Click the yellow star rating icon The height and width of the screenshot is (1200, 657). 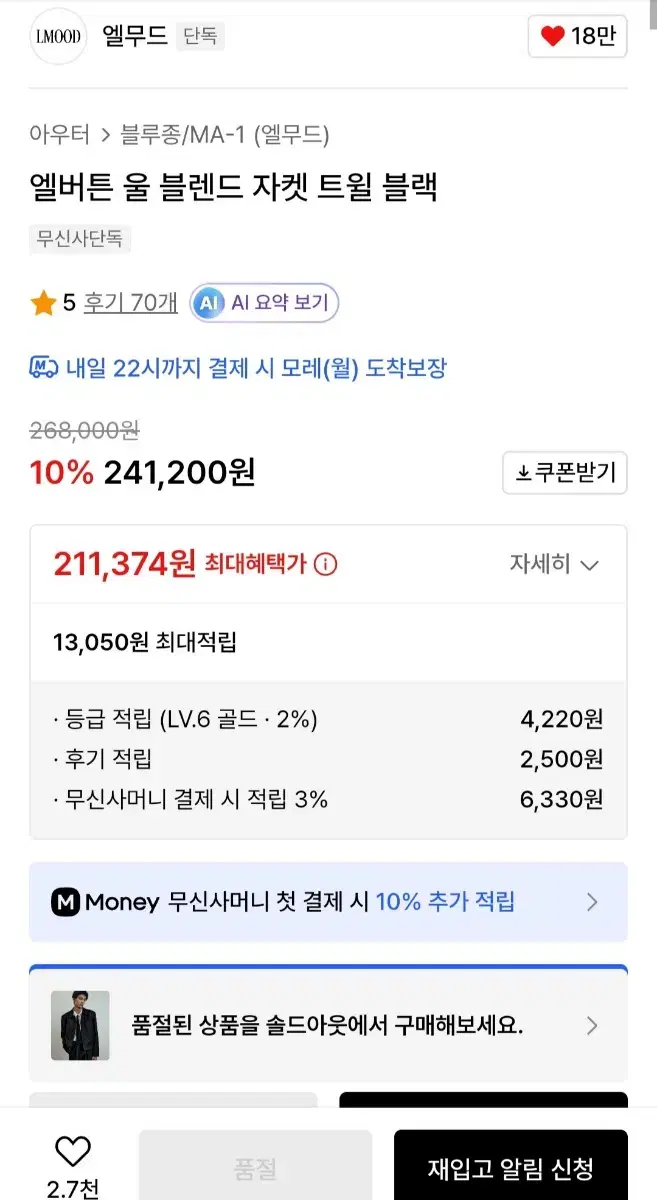coord(43,303)
